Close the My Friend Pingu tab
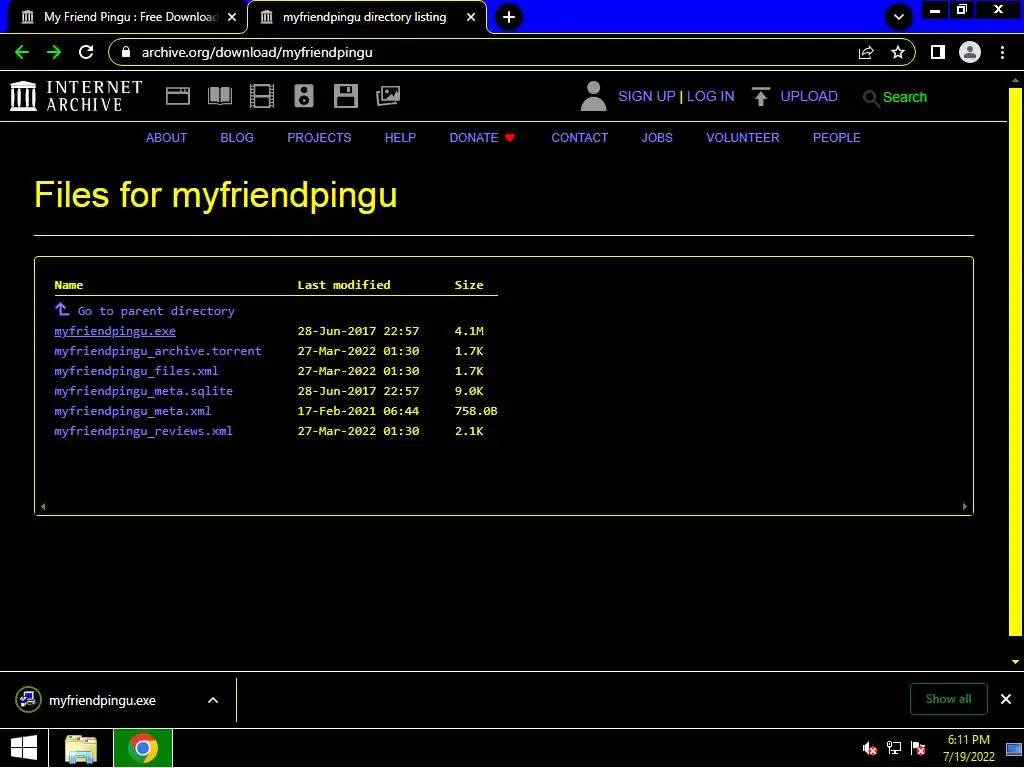1024x768 pixels. click(232, 17)
